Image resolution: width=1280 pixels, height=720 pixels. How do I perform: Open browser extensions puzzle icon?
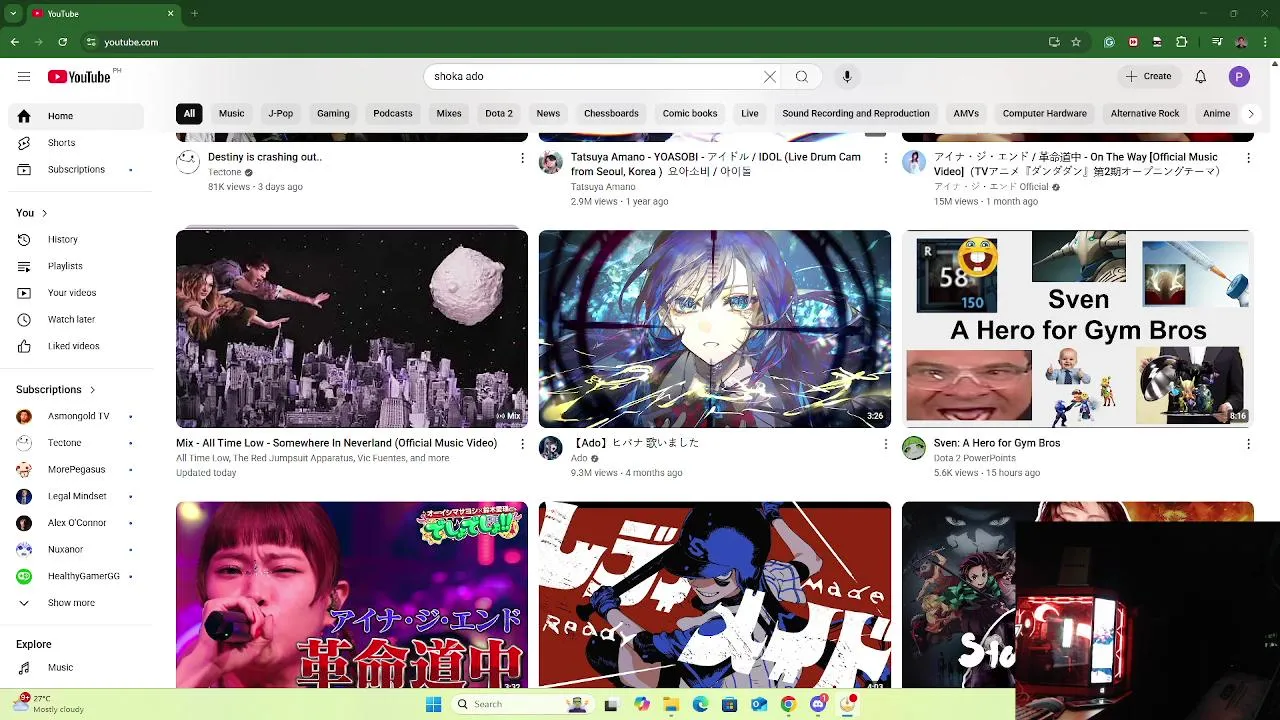(1182, 42)
